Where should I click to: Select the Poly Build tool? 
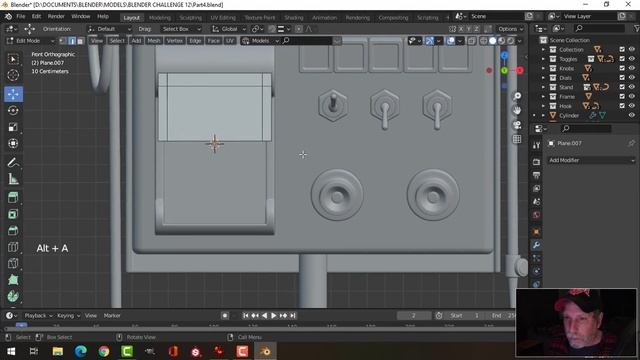(x=13, y=280)
